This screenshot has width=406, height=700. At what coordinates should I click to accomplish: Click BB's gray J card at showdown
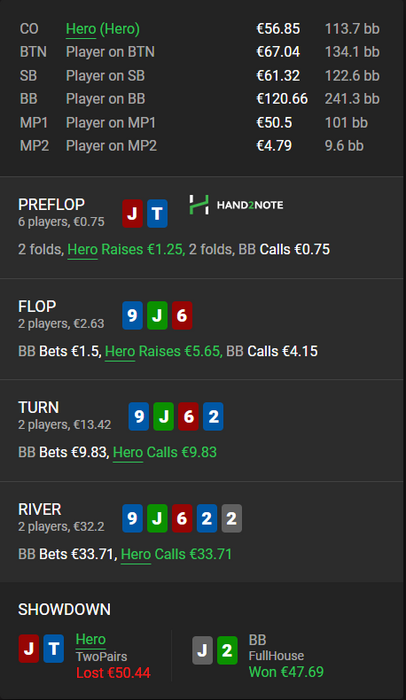tap(202, 650)
